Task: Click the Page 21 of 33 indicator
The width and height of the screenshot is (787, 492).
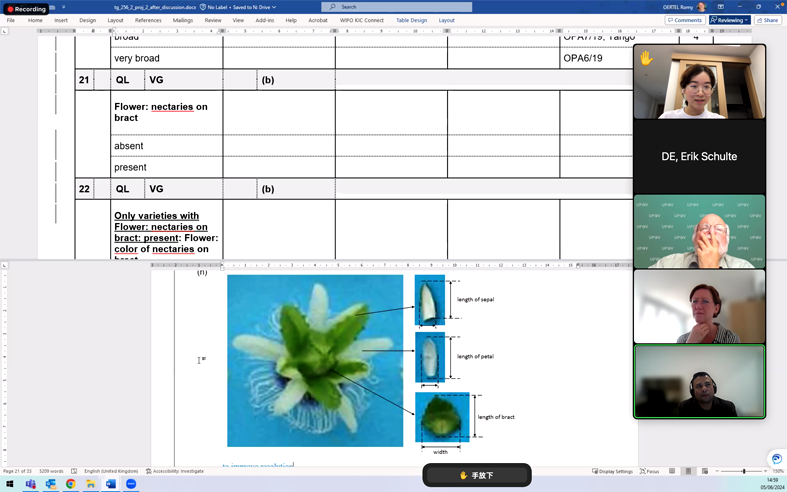Action: point(17,471)
